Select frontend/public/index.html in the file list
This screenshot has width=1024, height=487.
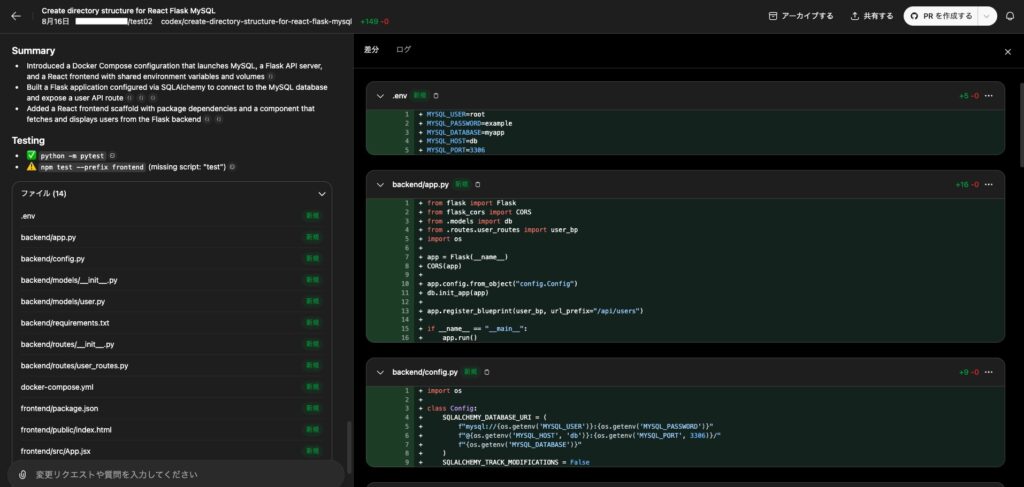pyautogui.click(x=172, y=430)
